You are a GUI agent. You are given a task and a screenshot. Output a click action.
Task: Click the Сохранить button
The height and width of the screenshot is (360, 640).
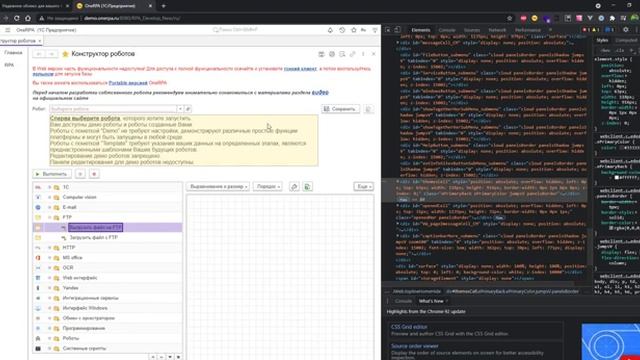click(340, 109)
